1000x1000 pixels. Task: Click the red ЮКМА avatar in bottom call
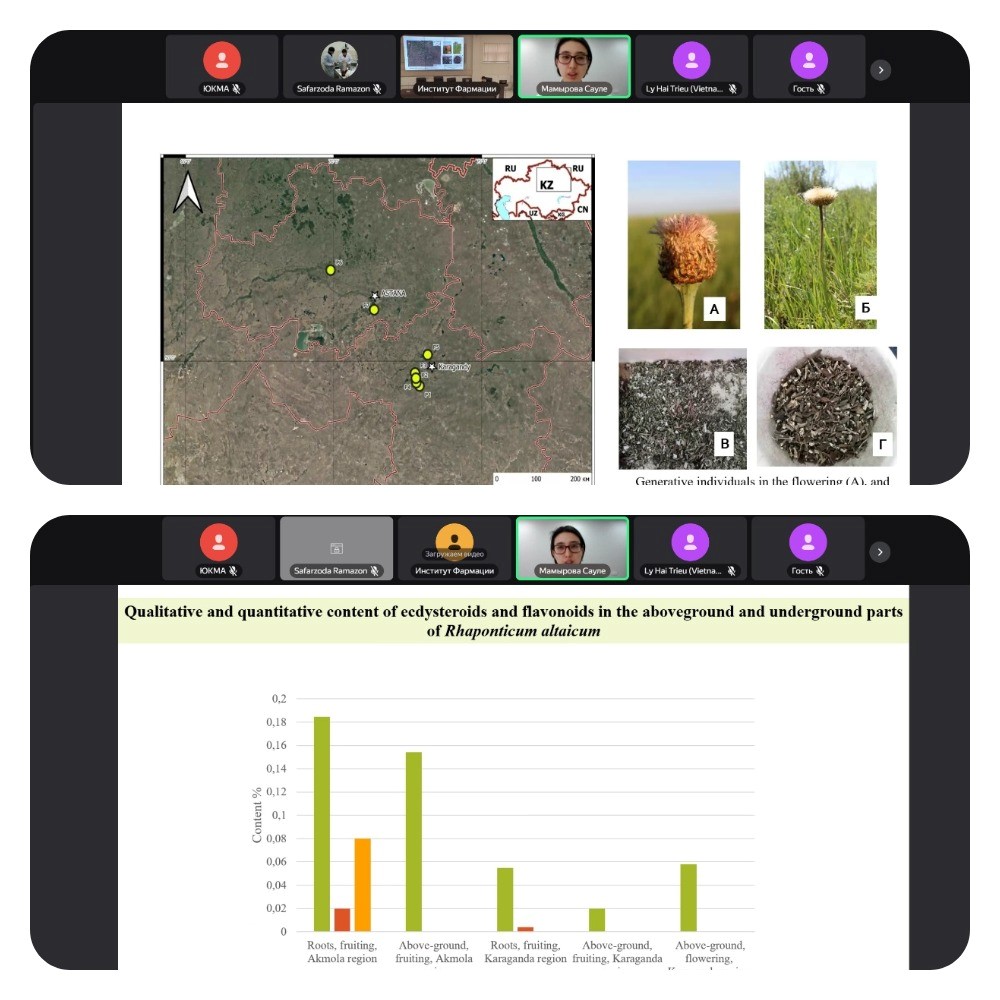[x=219, y=541]
